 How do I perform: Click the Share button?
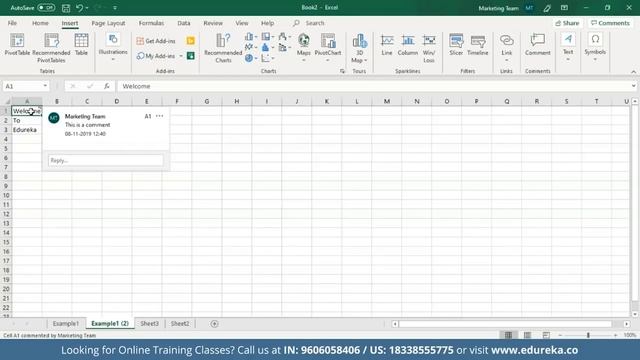click(x=567, y=23)
